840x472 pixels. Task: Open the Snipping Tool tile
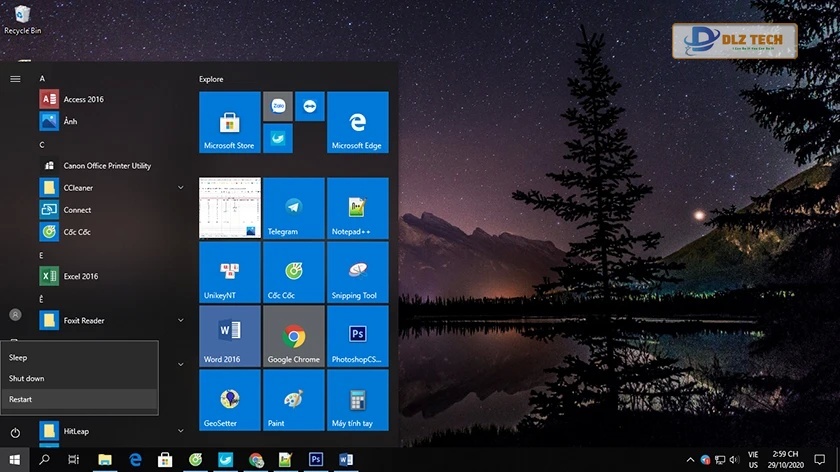(x=356, y=273)
